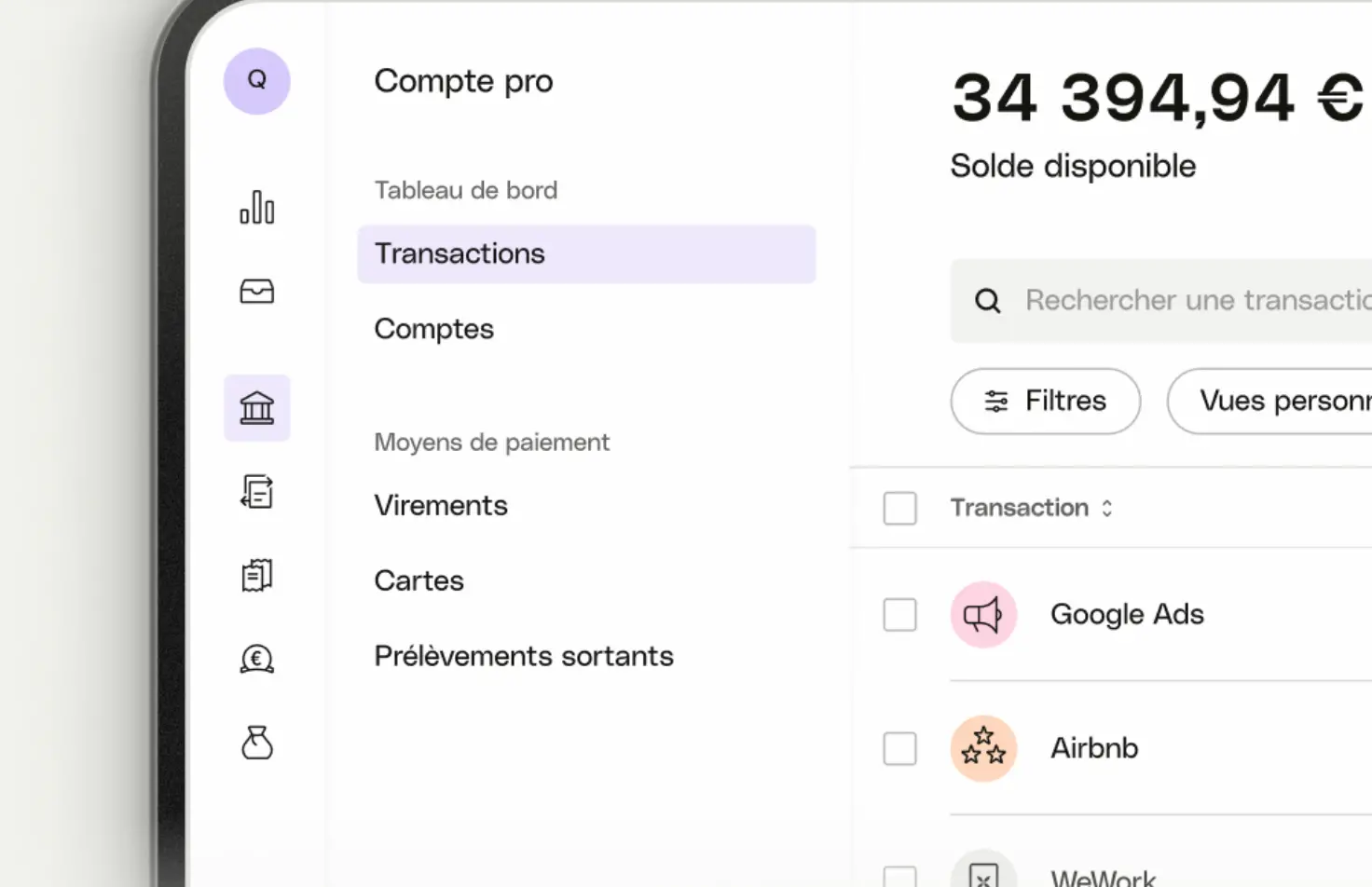Screen dimensions: 1372x887
Task: Open the Filtres options
Action: point(1045,402)
